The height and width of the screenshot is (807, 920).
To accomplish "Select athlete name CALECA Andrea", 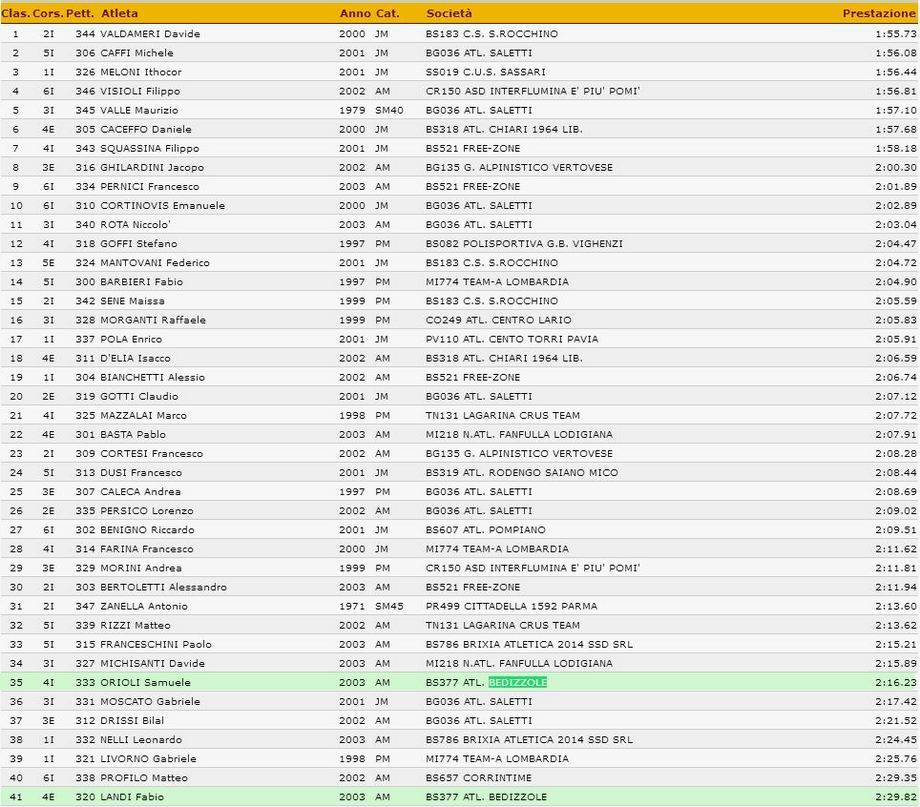I will tap(140, 492).
